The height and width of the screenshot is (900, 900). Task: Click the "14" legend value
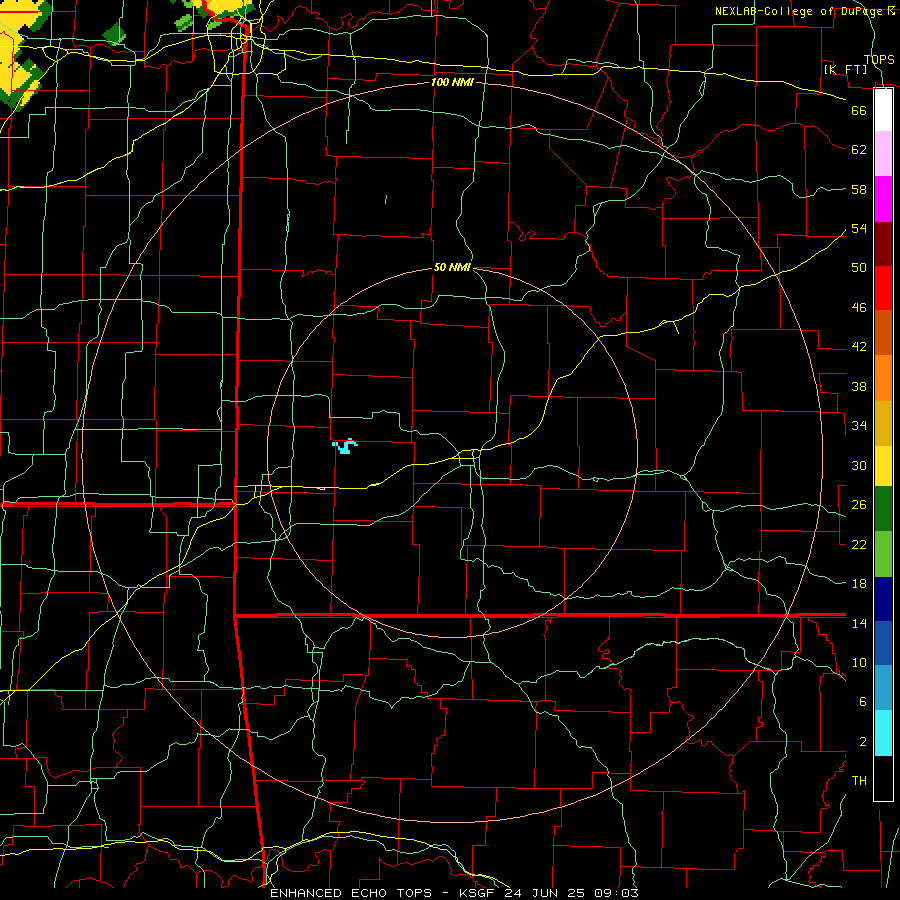pos(859,623)
